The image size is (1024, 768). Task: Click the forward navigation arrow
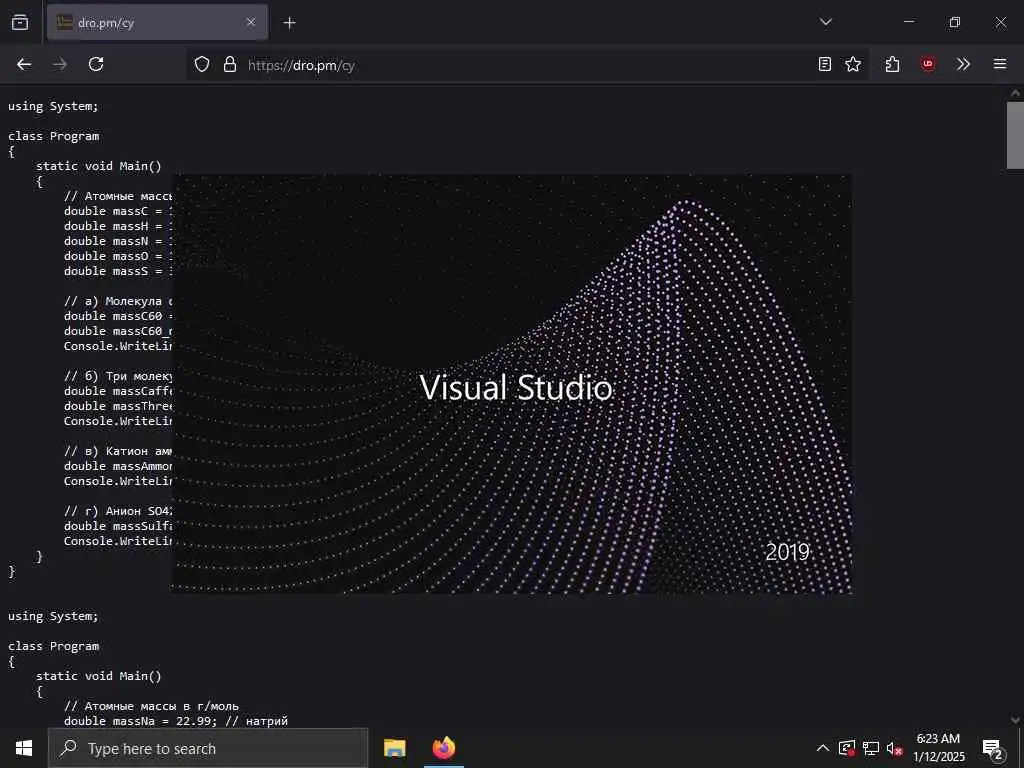(60, 64)
